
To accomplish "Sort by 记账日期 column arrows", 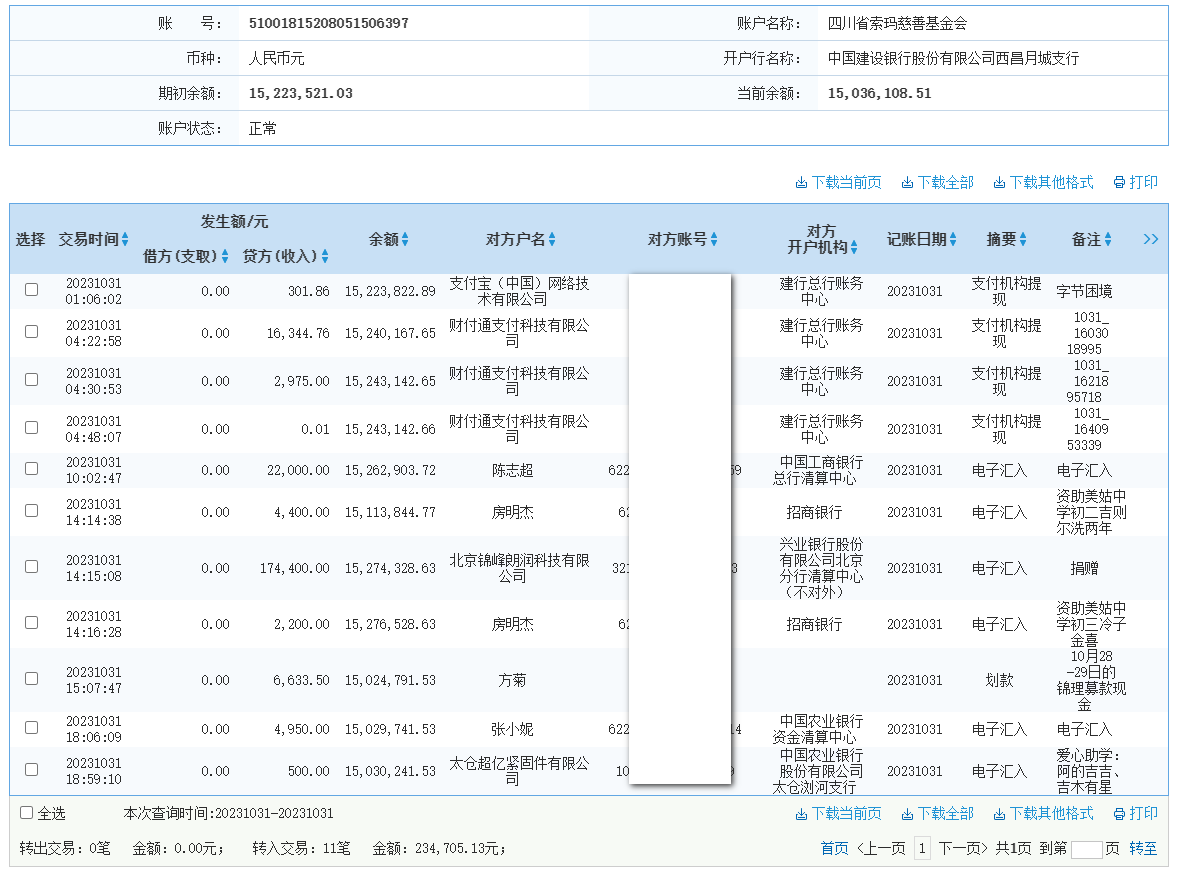I will [x=953, y=240].
